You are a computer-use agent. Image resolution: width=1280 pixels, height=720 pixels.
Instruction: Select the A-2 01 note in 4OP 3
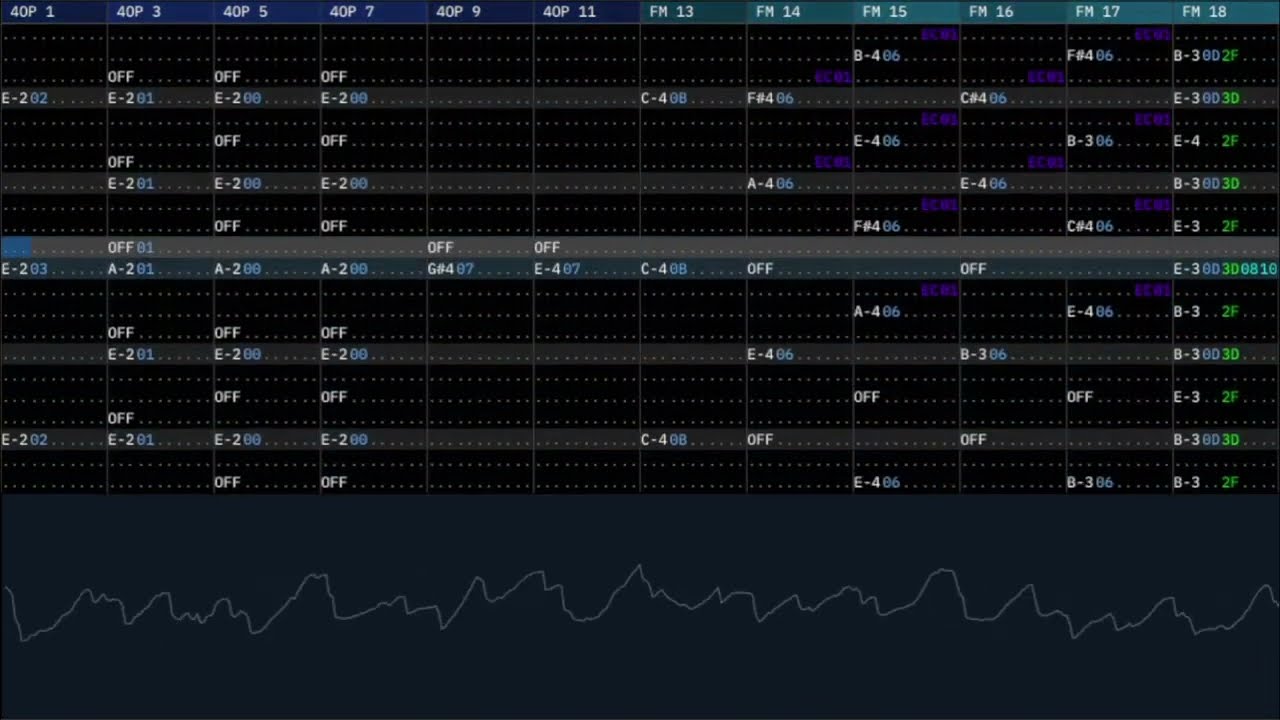click(131, 269)
